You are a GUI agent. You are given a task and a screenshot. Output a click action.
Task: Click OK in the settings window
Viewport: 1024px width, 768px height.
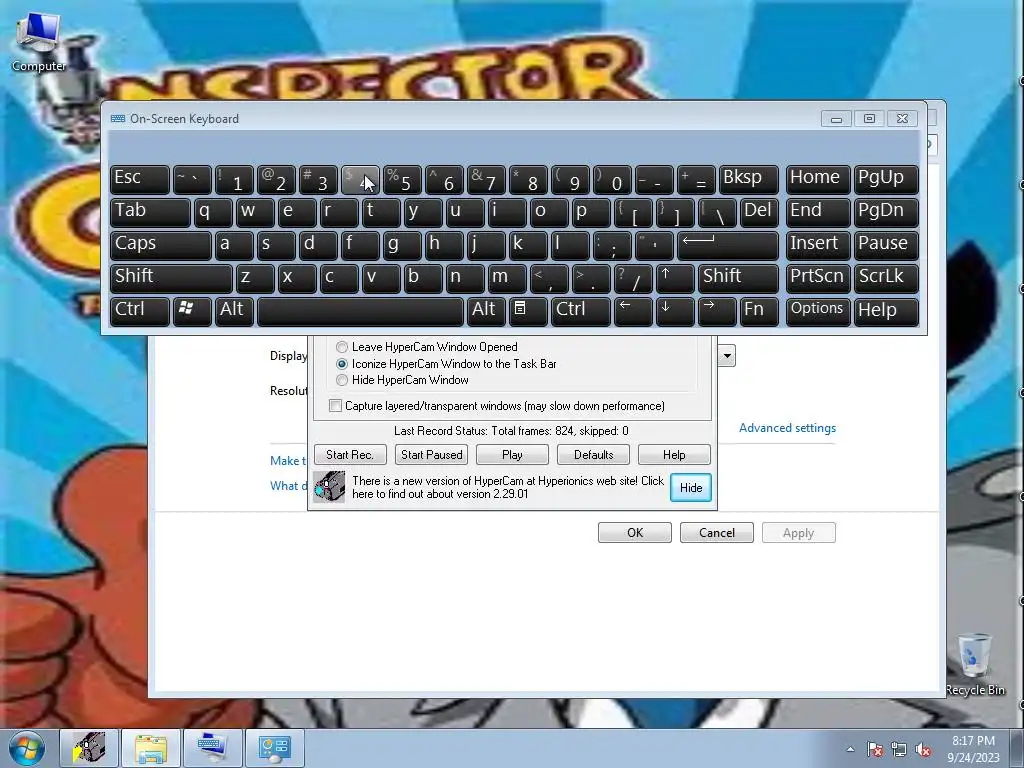(x=635, y=533)
